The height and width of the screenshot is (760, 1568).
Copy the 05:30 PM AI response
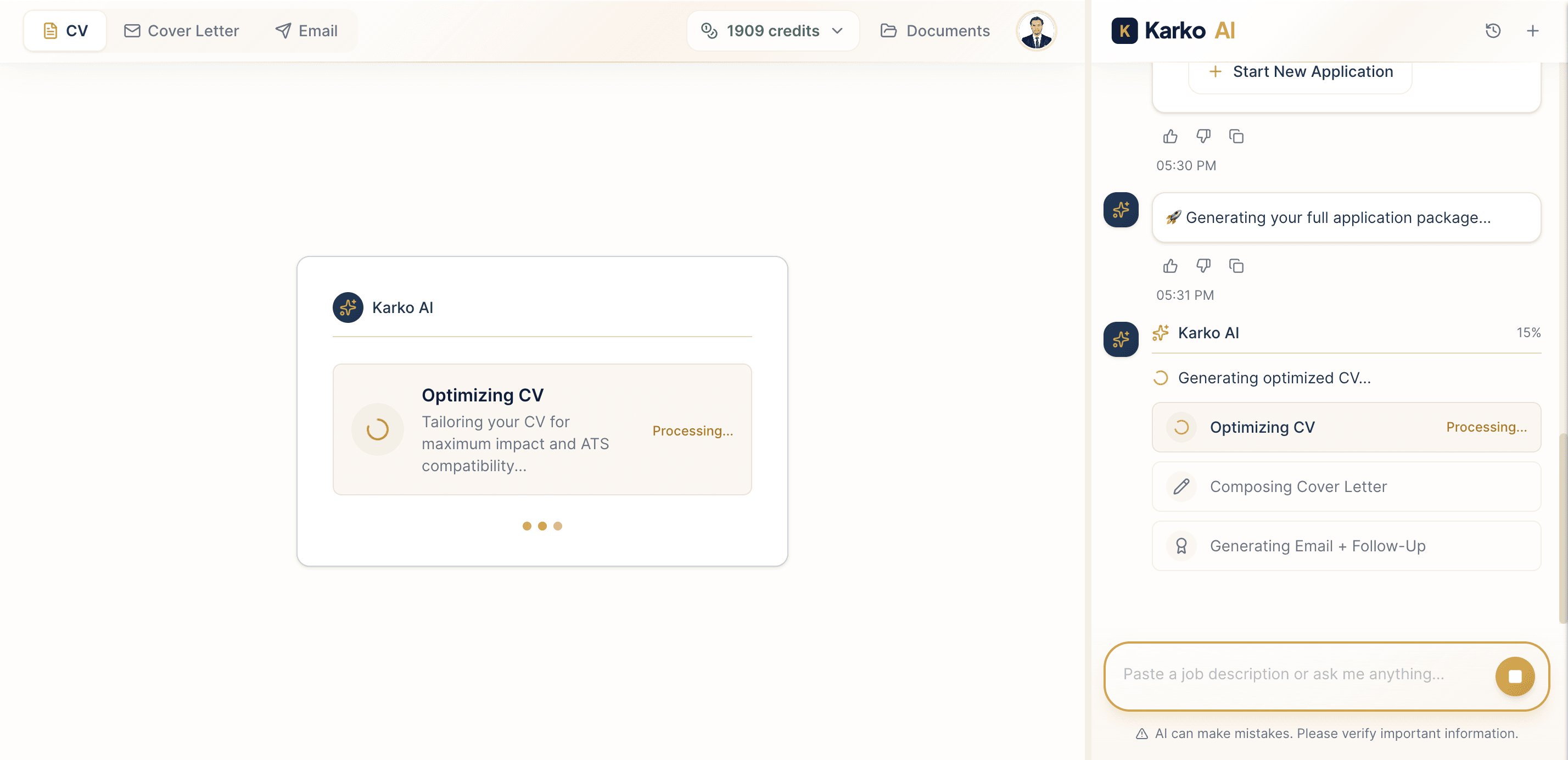(1236, 136)
